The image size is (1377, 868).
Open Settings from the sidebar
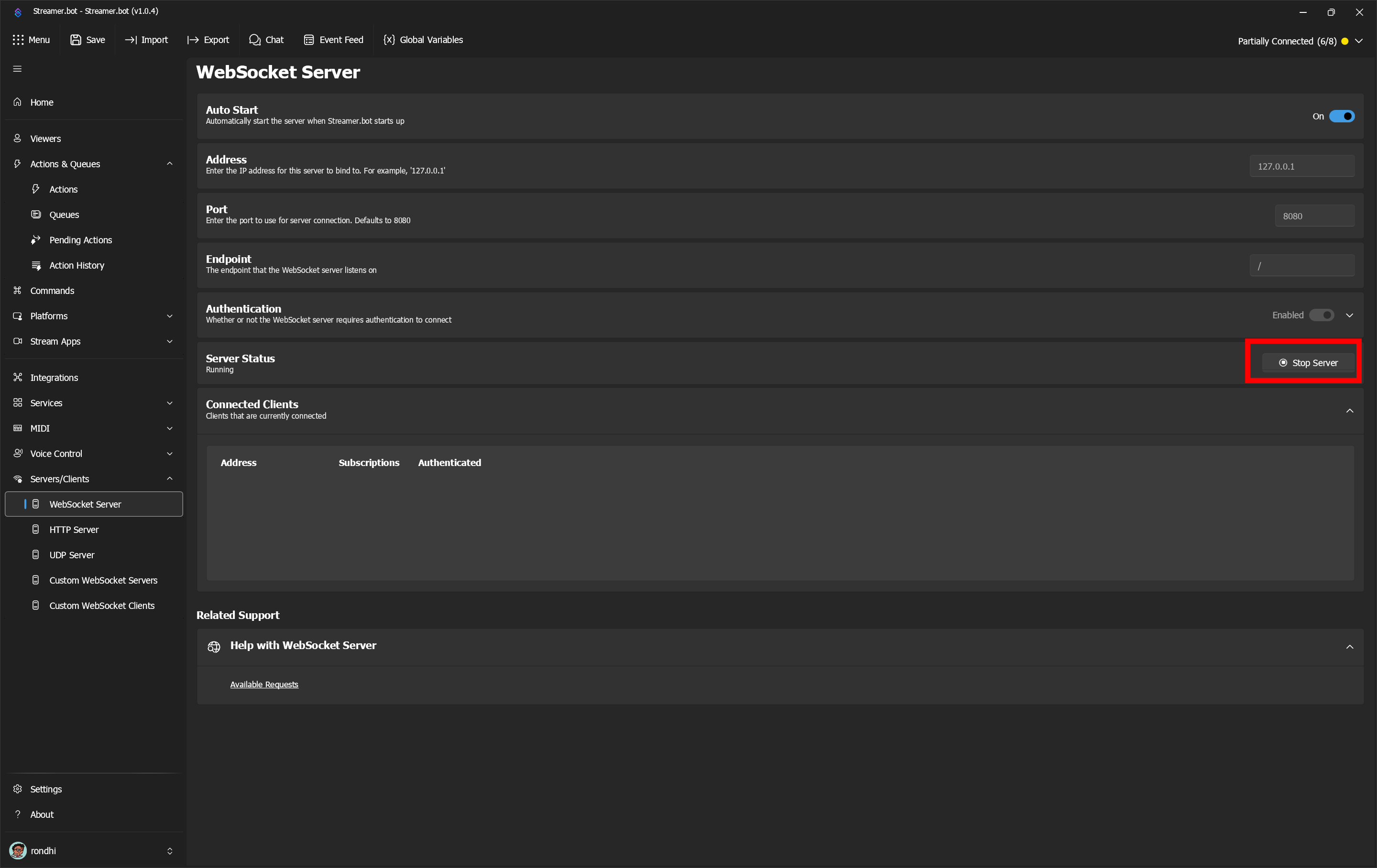[x=94, y=789]
